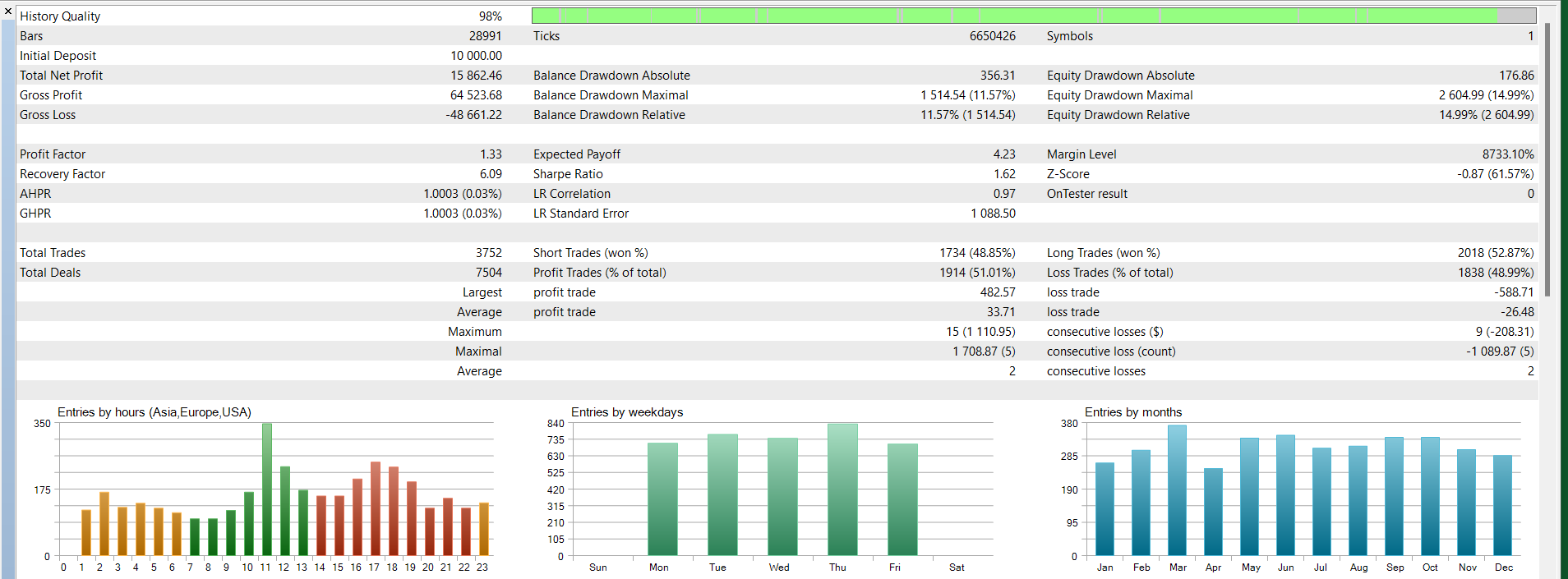Image resolution: width=1568 pixels, height=579 pixels.
Task: Click LR Standard Error value 1 088.50
Action: click(994, 214)
